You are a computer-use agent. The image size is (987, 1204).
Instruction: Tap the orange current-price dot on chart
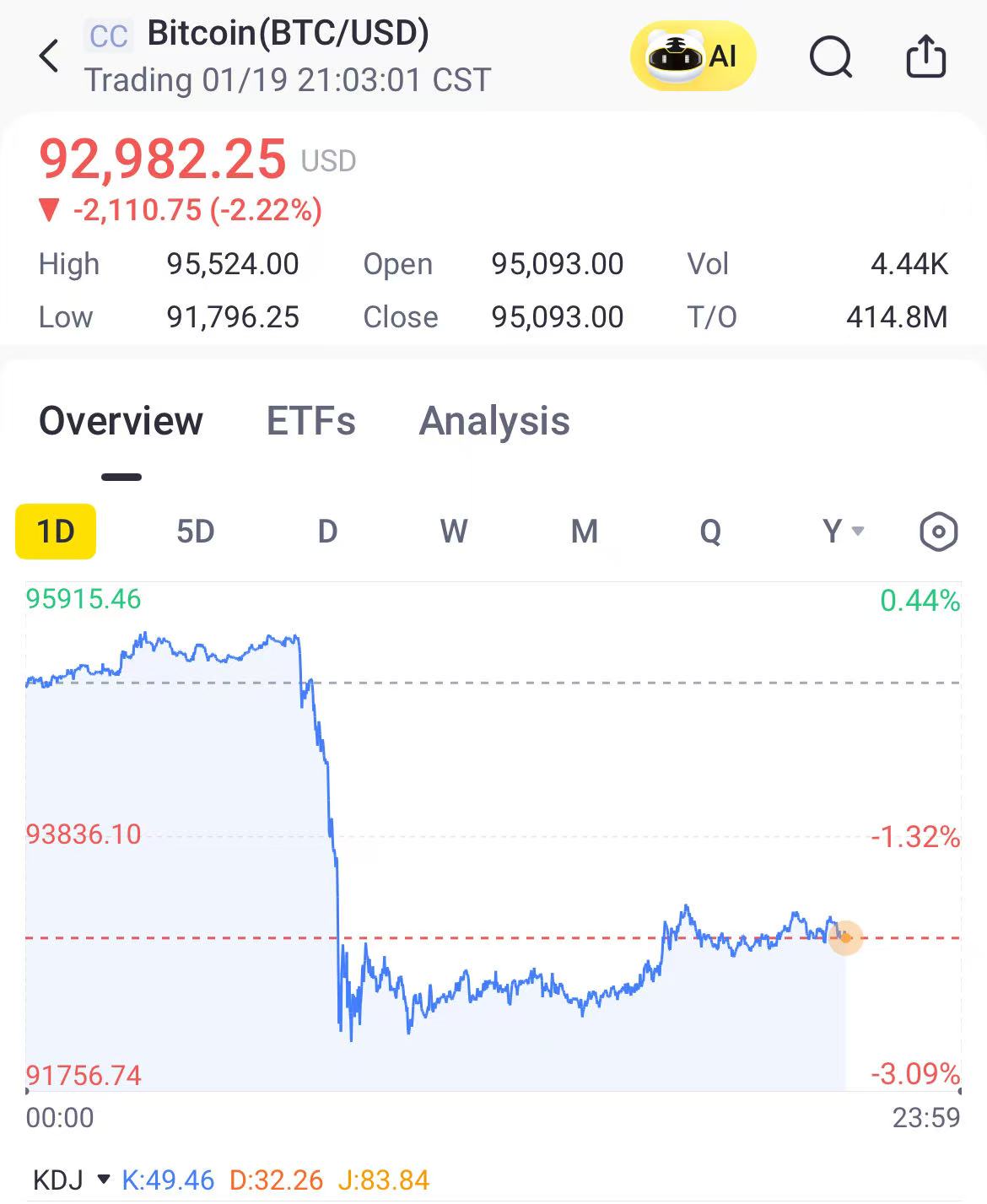point(845,937)
